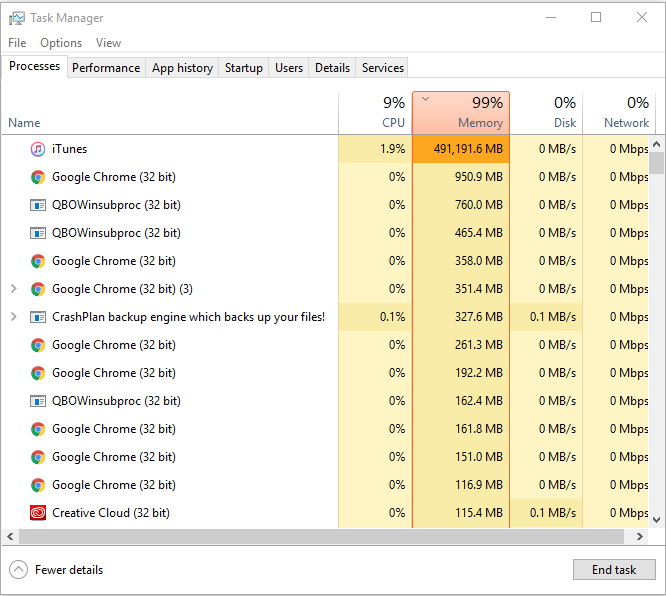
Task: Open the Startup tab
Action: (244, 68)
